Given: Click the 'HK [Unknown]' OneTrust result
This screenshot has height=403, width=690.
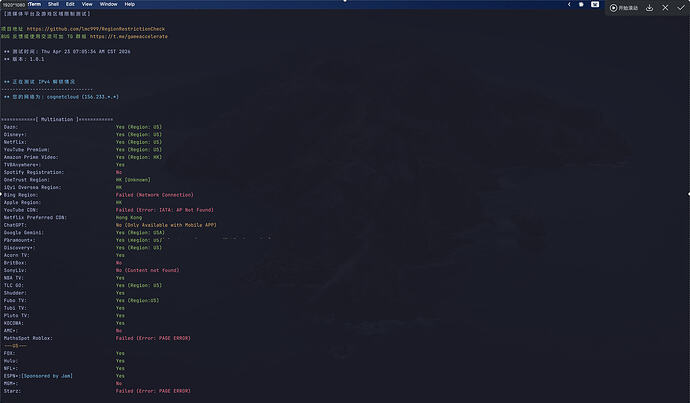Looking at the screenshot, I should (133, 180).
